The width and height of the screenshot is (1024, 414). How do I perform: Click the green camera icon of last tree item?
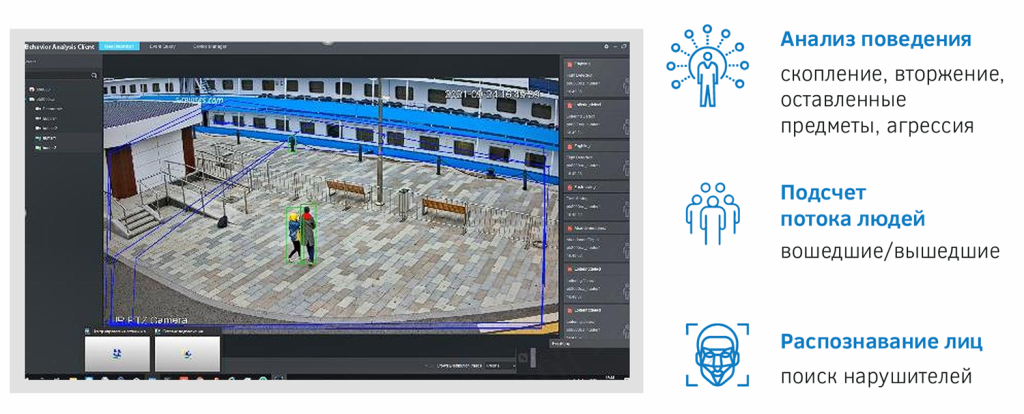point(39,147)
